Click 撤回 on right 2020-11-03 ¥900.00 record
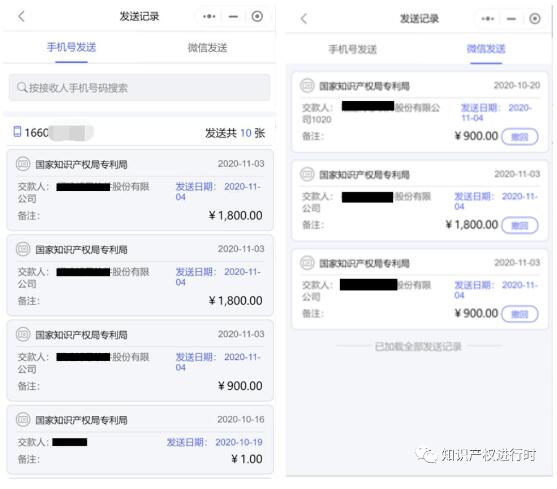Screen dimensions: 557x489 (x=520, y=314)
